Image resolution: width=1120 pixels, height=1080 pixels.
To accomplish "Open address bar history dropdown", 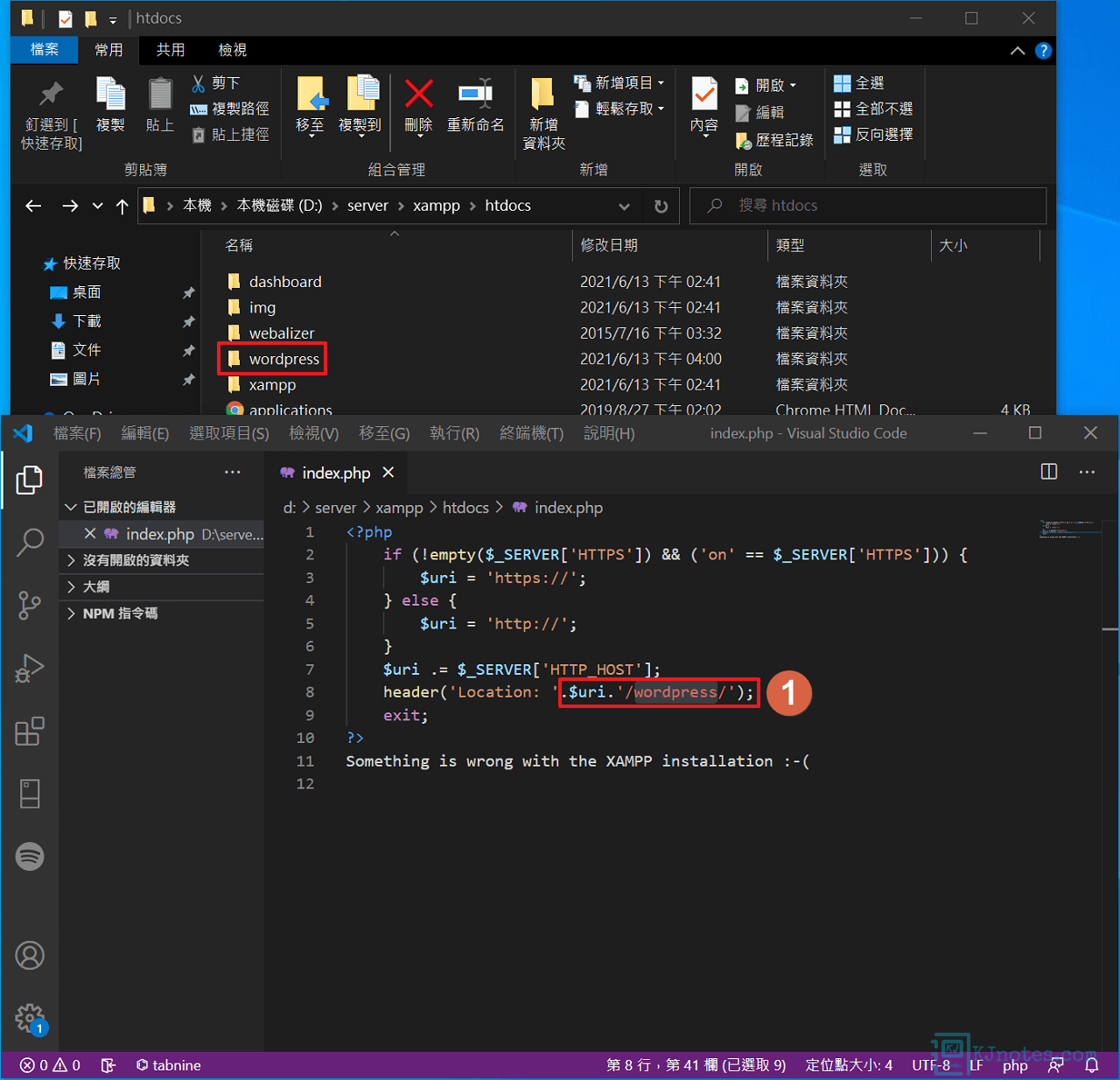I will (x=624, y=207).
